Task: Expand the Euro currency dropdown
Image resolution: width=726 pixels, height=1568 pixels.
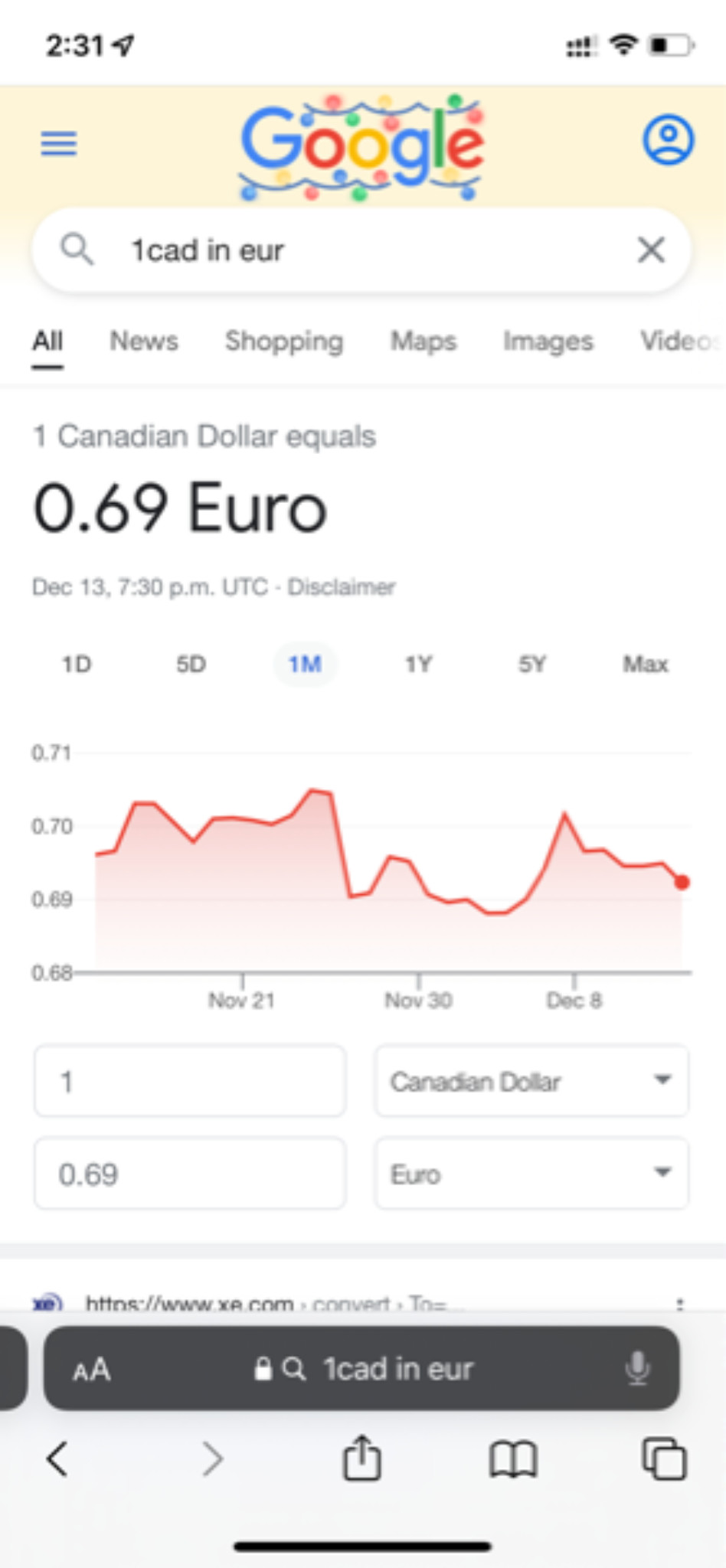Action: point(531,1174)
